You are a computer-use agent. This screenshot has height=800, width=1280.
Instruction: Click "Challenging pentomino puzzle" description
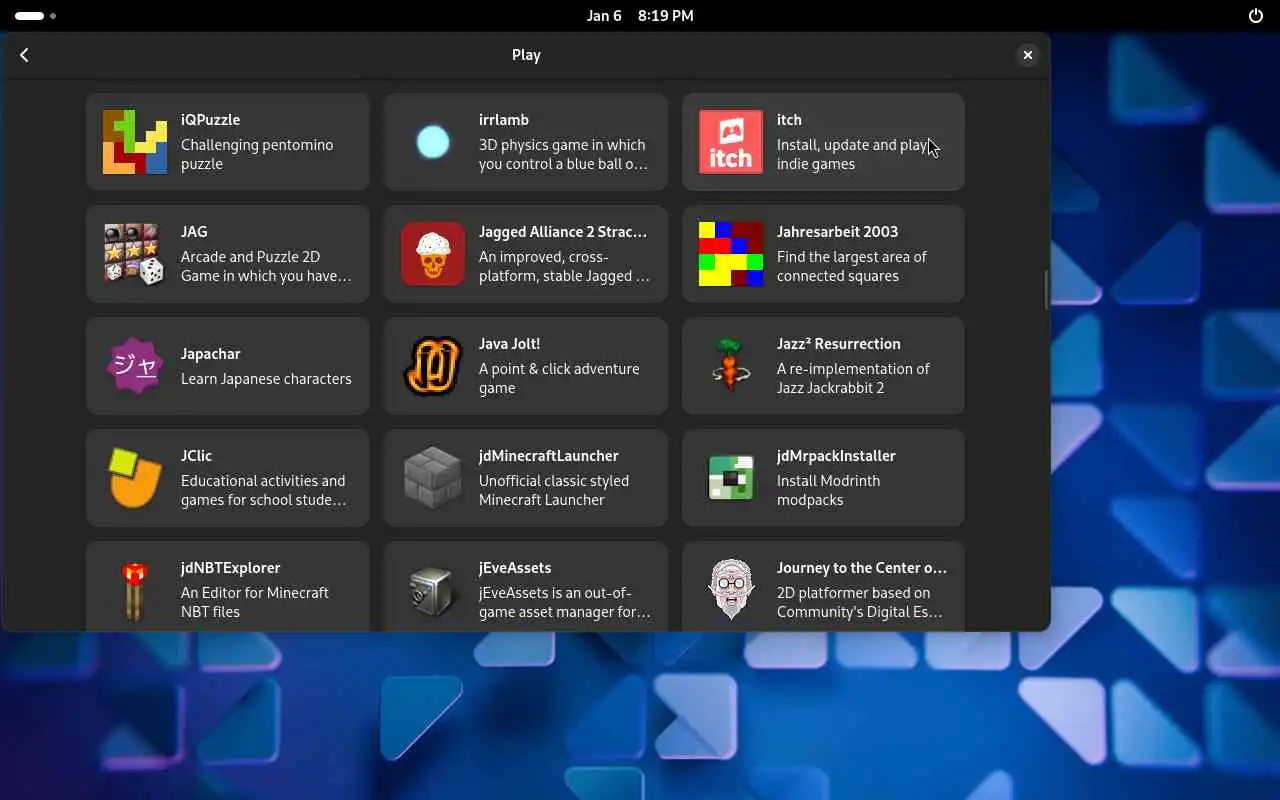tap(257, 154)
